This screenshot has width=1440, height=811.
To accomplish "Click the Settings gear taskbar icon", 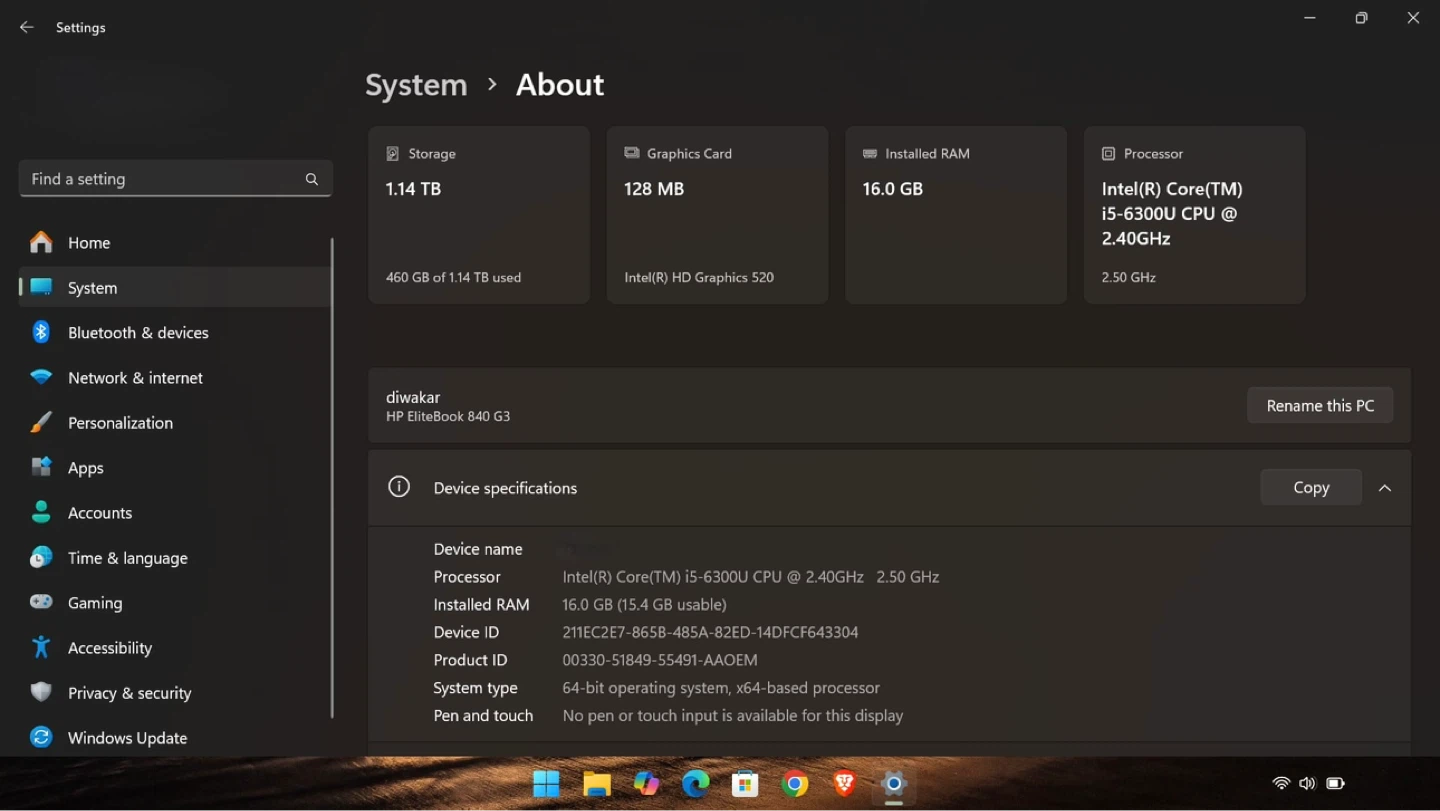I will coord(894,784).
